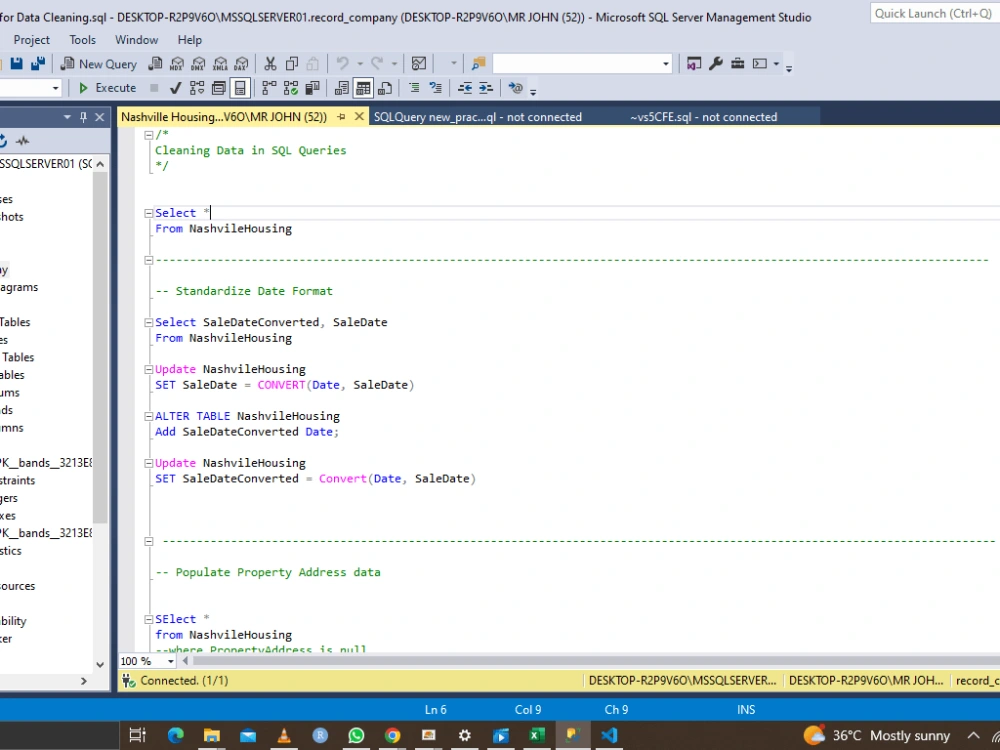Click the editor horizontal scrollbar

coord(596,661)
